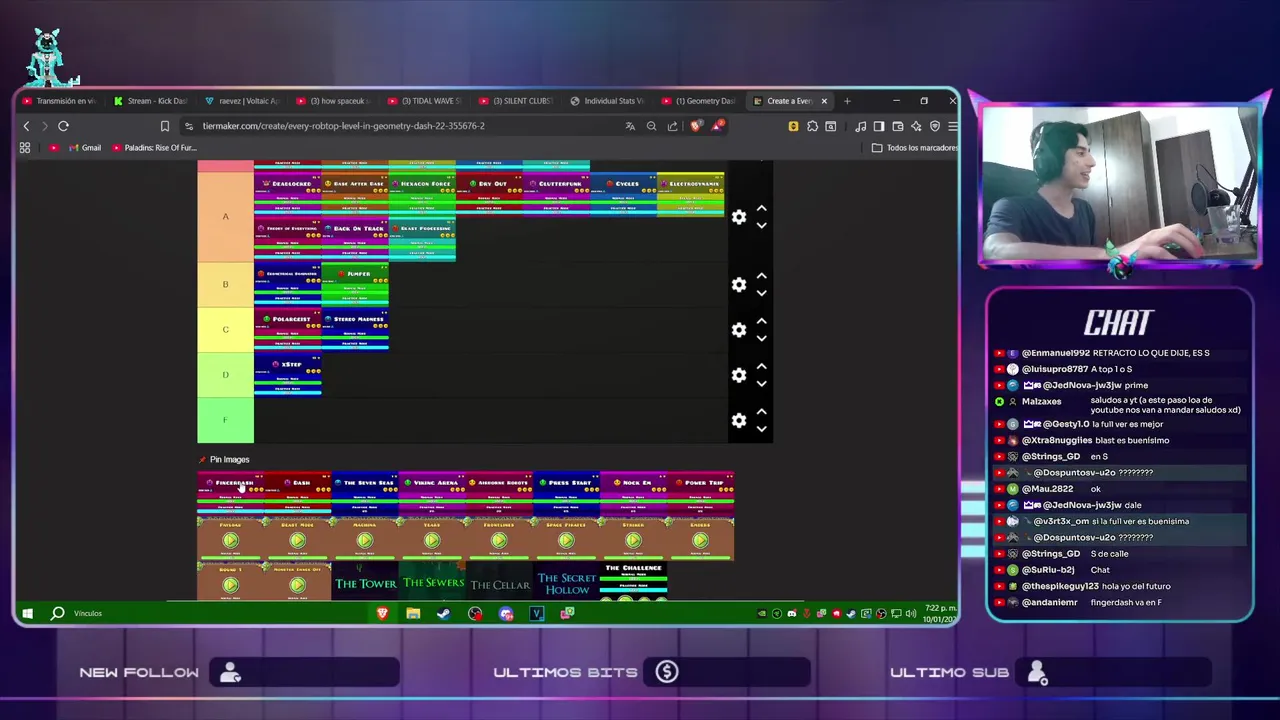Click the green tier F label cell
Screen dimensions: 1280x720
(x=225, y=420)
